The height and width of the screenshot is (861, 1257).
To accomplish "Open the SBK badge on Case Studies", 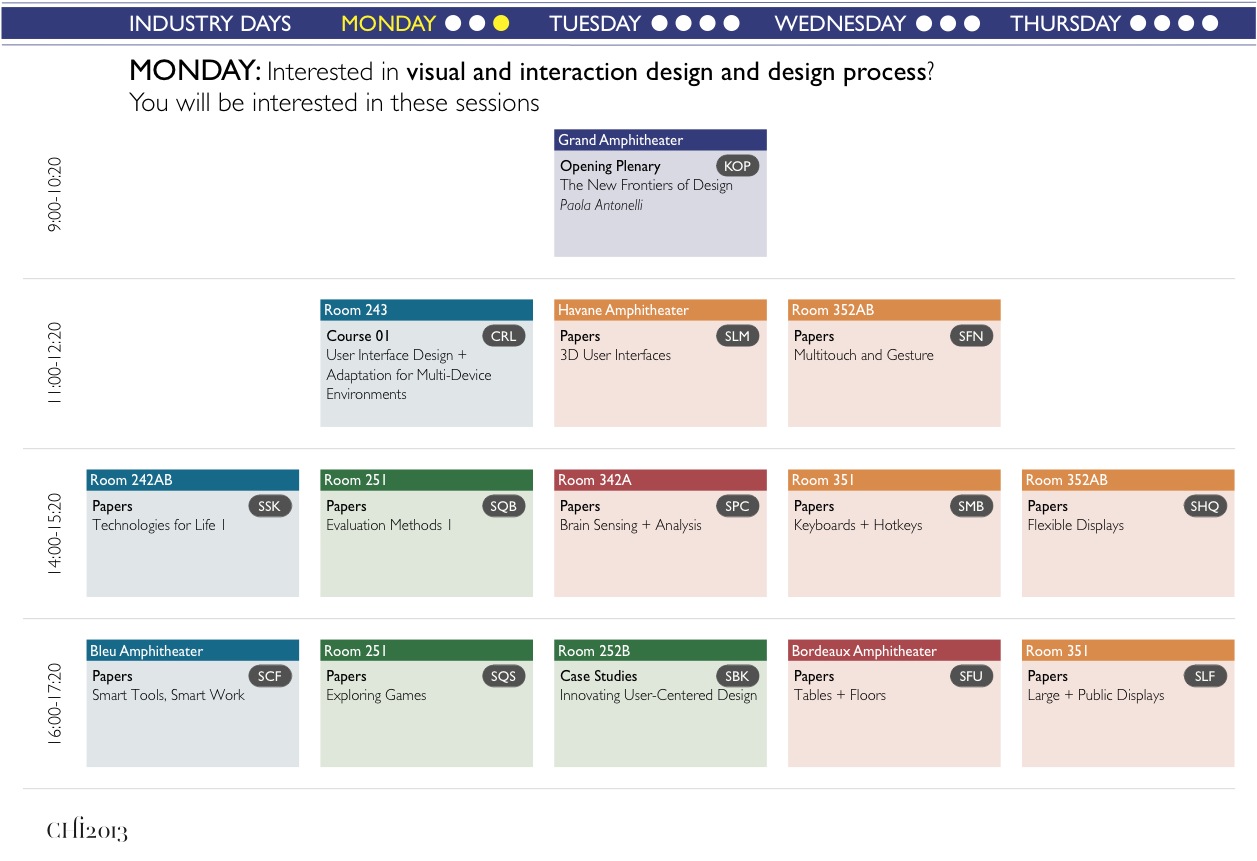I will click(737, 676).
